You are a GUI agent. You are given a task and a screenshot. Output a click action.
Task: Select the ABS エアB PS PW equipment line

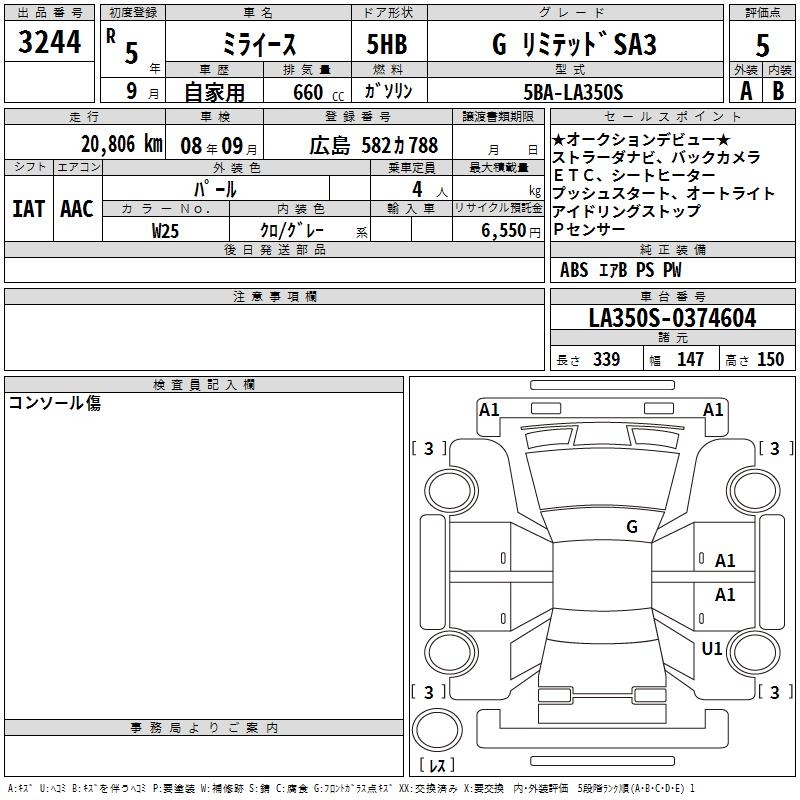click(620, 270)
